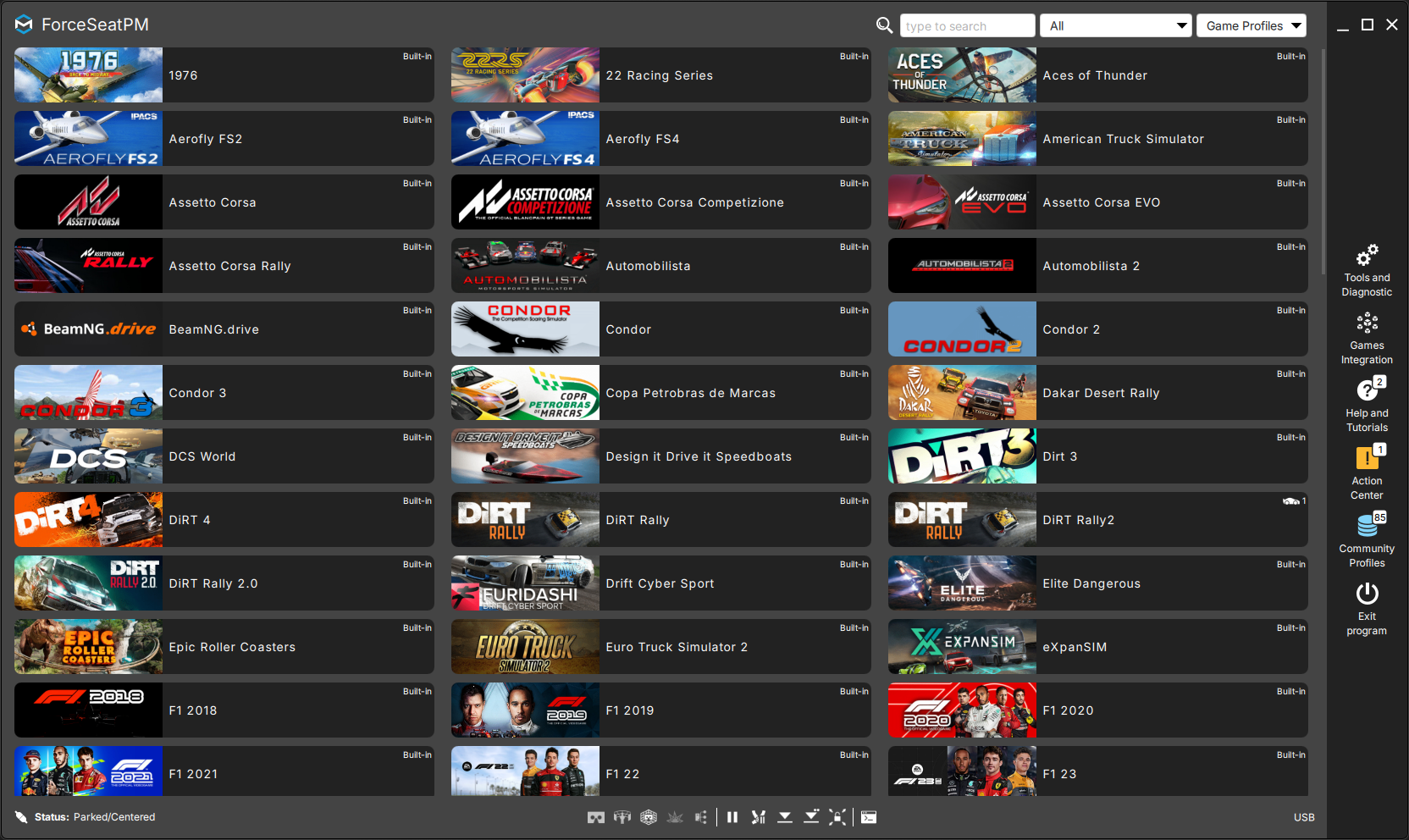Click the network tree device icon
This screenshot has width=1409, height=840.
point(701,817)
